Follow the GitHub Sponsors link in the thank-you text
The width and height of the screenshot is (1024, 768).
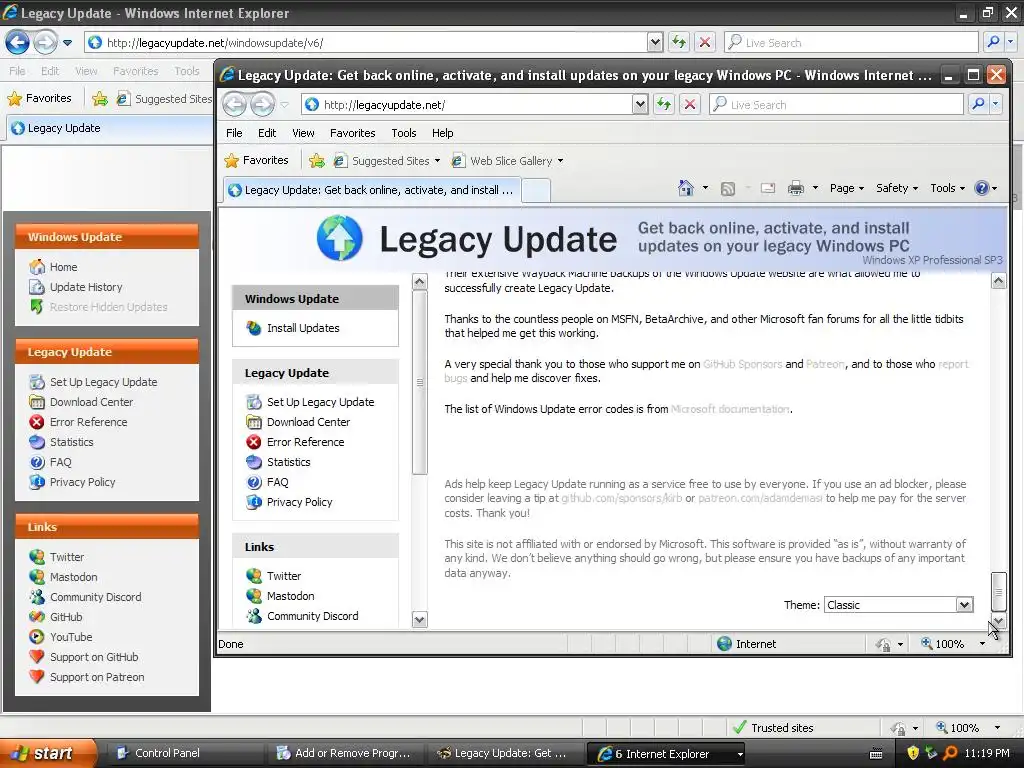(x=743, y=364)
